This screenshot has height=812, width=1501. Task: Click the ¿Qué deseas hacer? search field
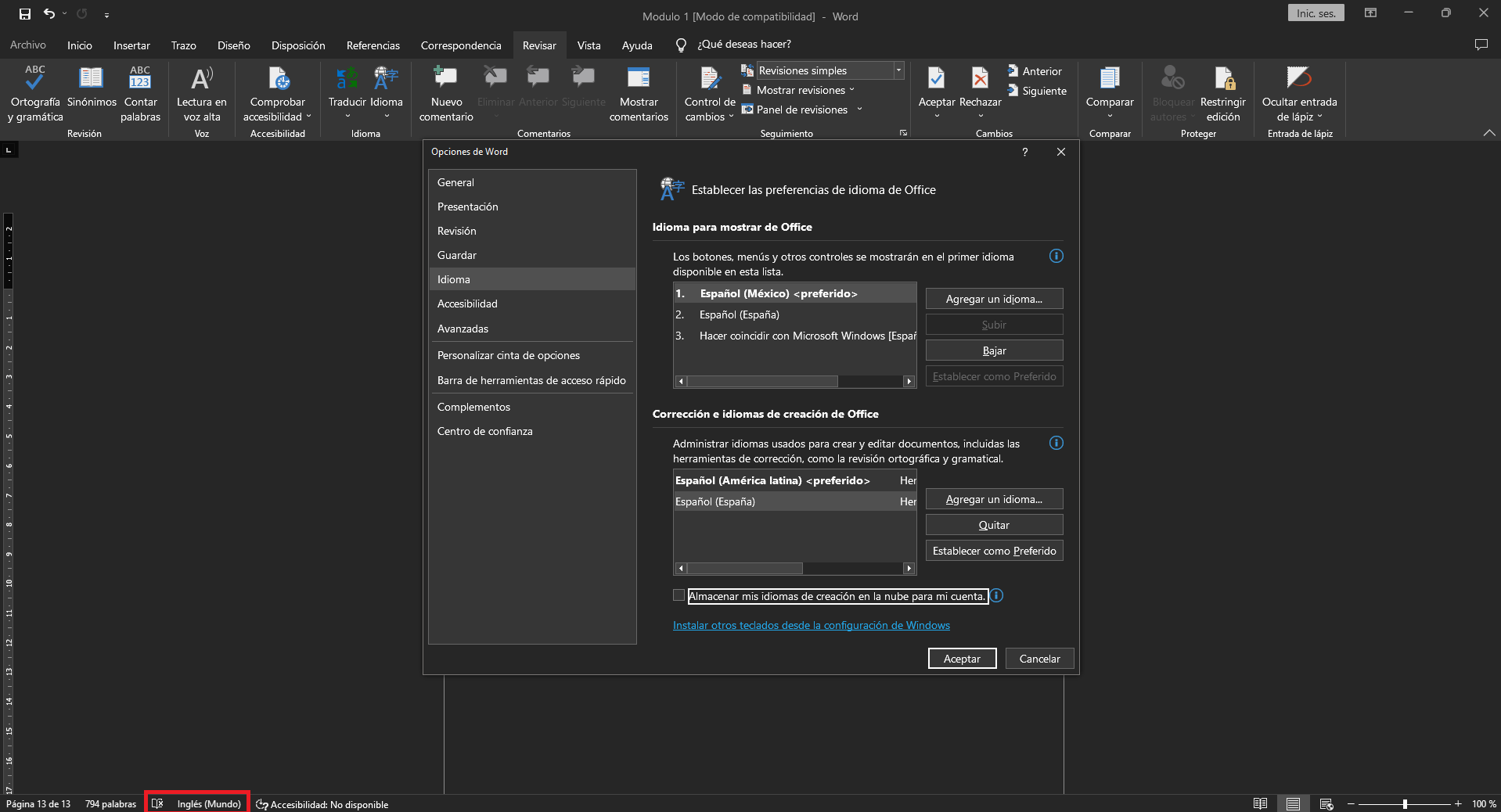pos(743,45)
